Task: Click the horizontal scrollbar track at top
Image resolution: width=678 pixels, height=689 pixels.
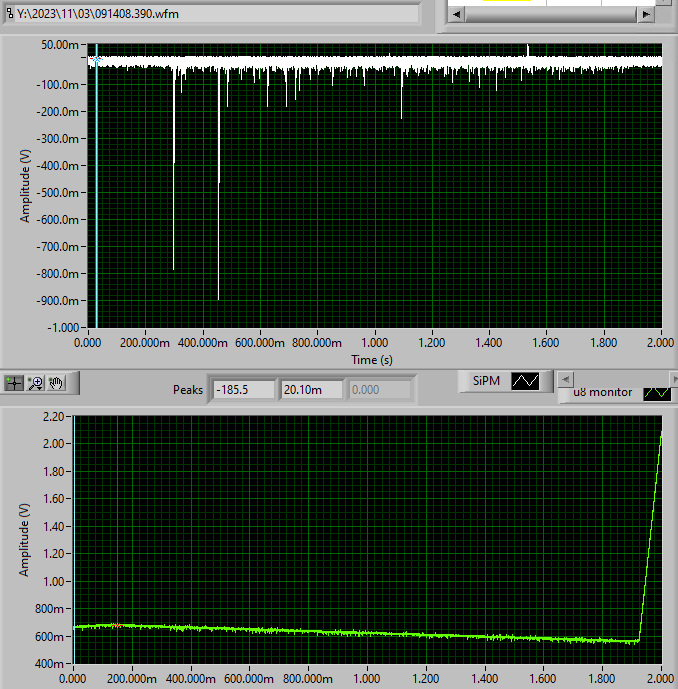Action: click(551, 15)
